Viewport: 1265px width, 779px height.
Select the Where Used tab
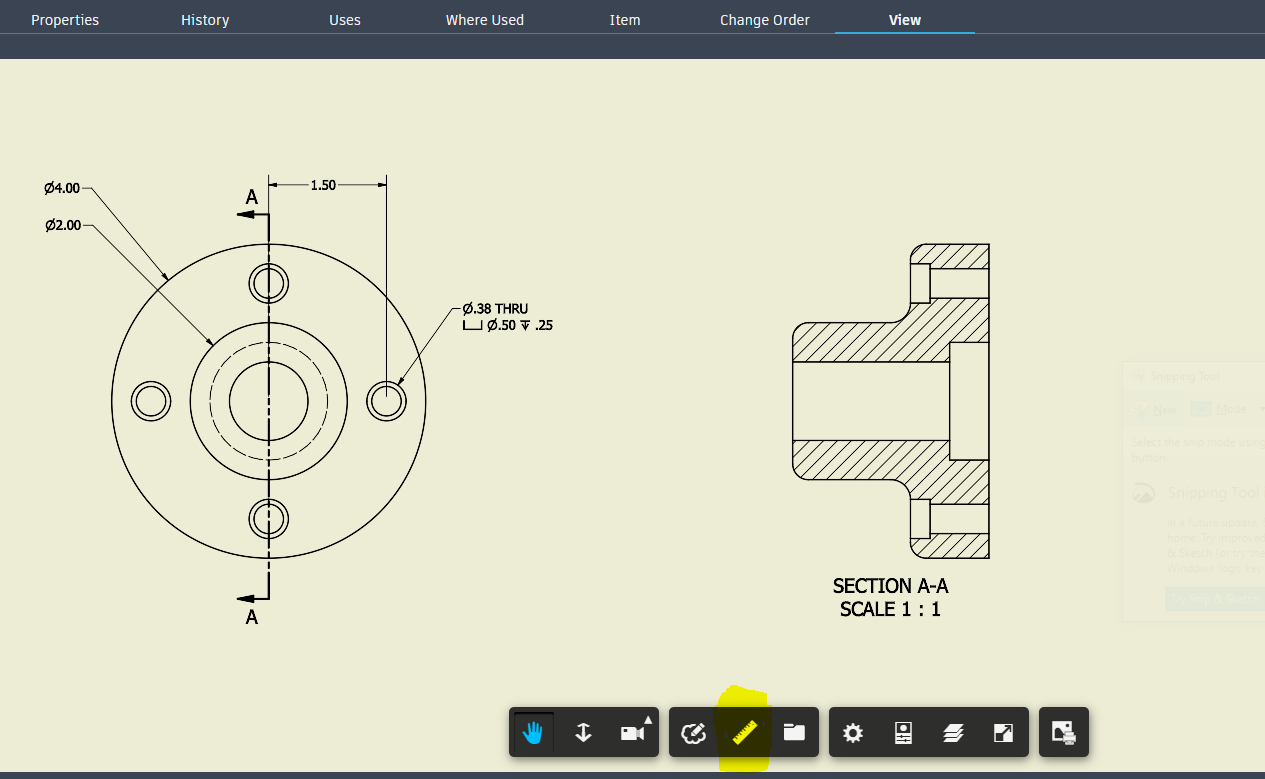click(x=485, y=20)
